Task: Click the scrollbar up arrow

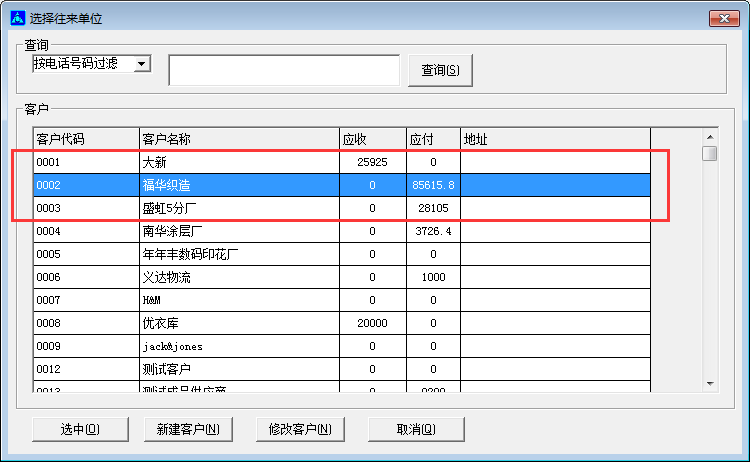Action: coord(710,137)
